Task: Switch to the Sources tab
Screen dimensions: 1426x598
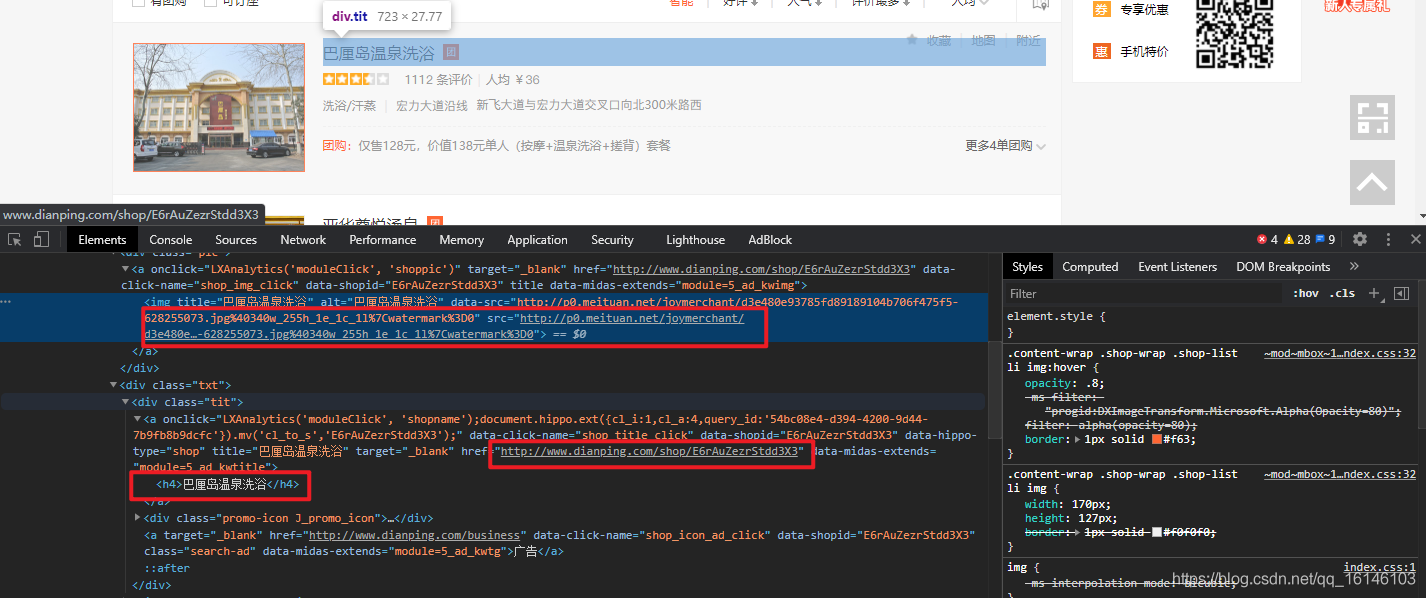Action: [x=236, y=240]
